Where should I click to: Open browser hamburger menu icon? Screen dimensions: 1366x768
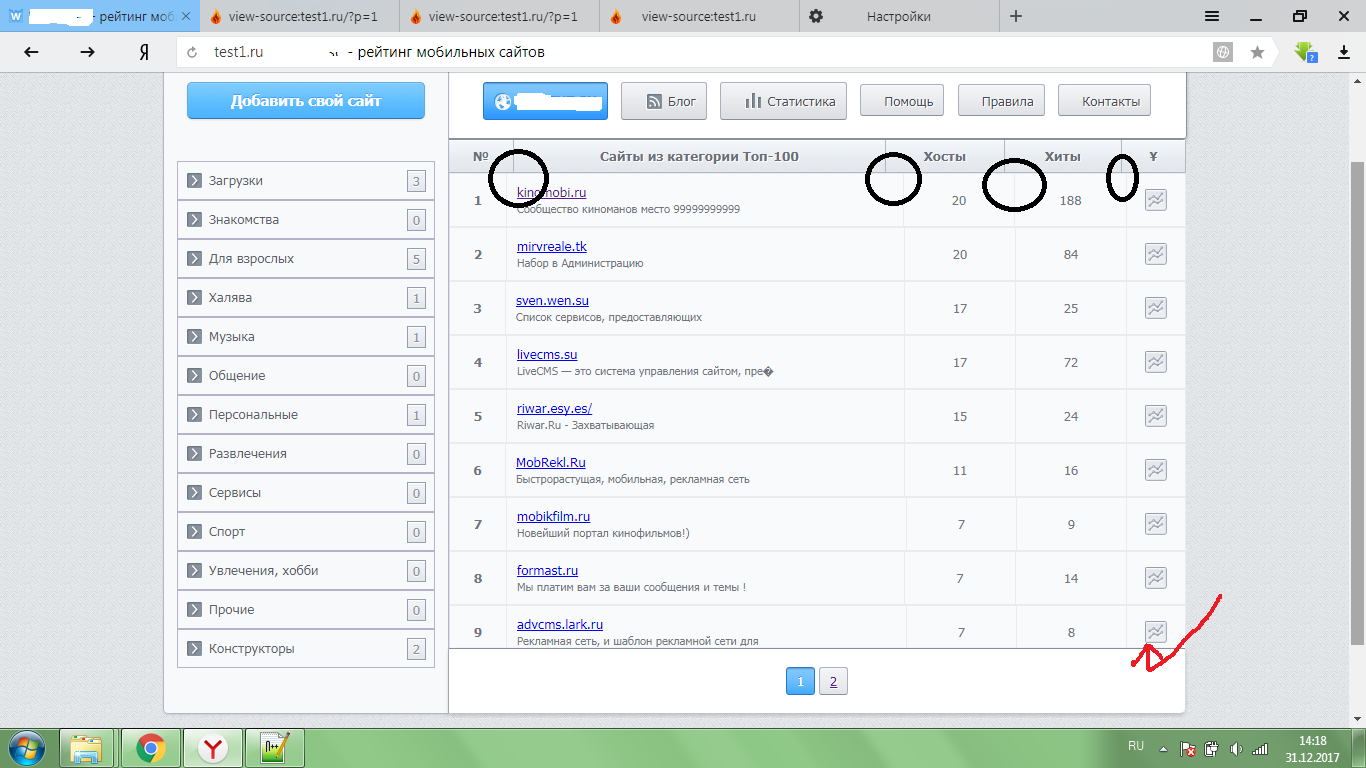click(x=1211, y=16)
